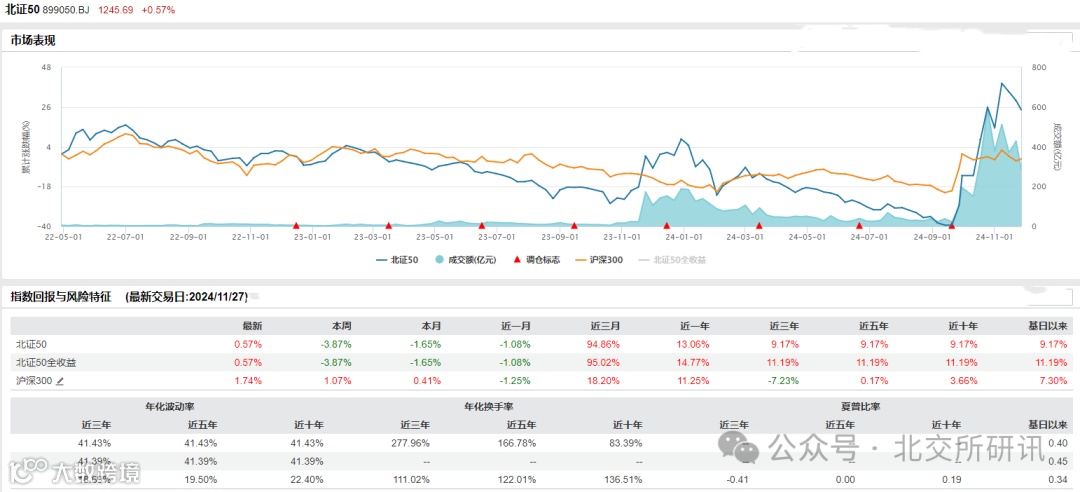Toggle the 沪深300 line in chart legend

(x=599, y=260)
